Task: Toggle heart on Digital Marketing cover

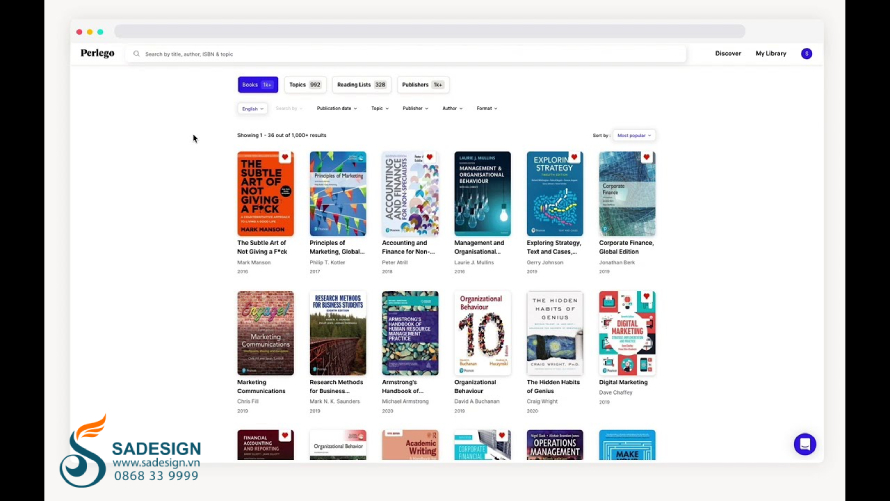Action: 646,297
